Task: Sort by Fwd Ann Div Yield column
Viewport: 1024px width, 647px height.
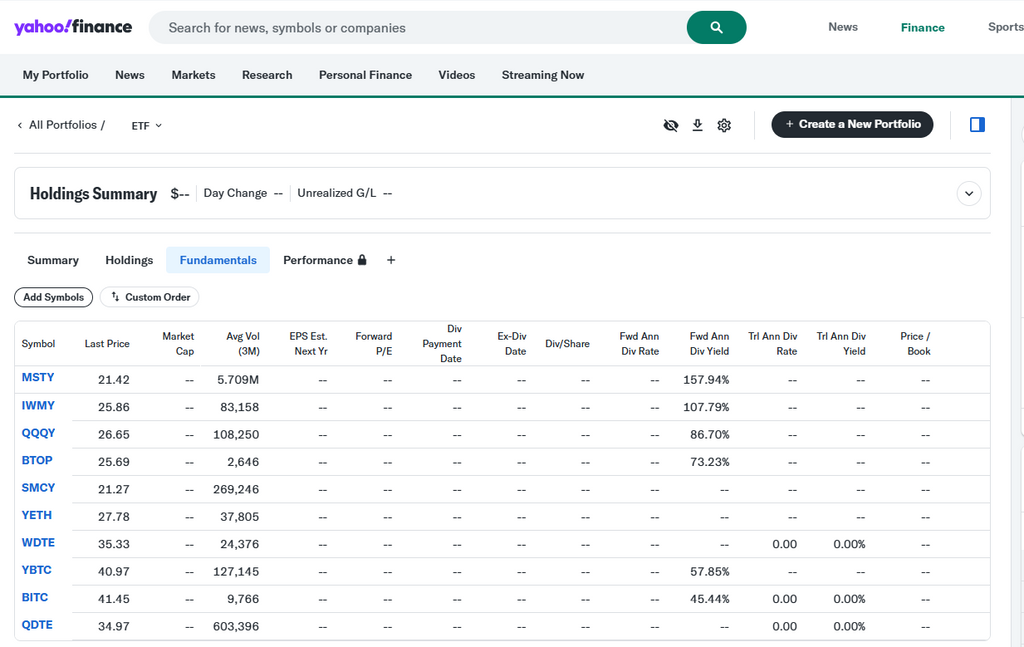Action: point(709,344)
